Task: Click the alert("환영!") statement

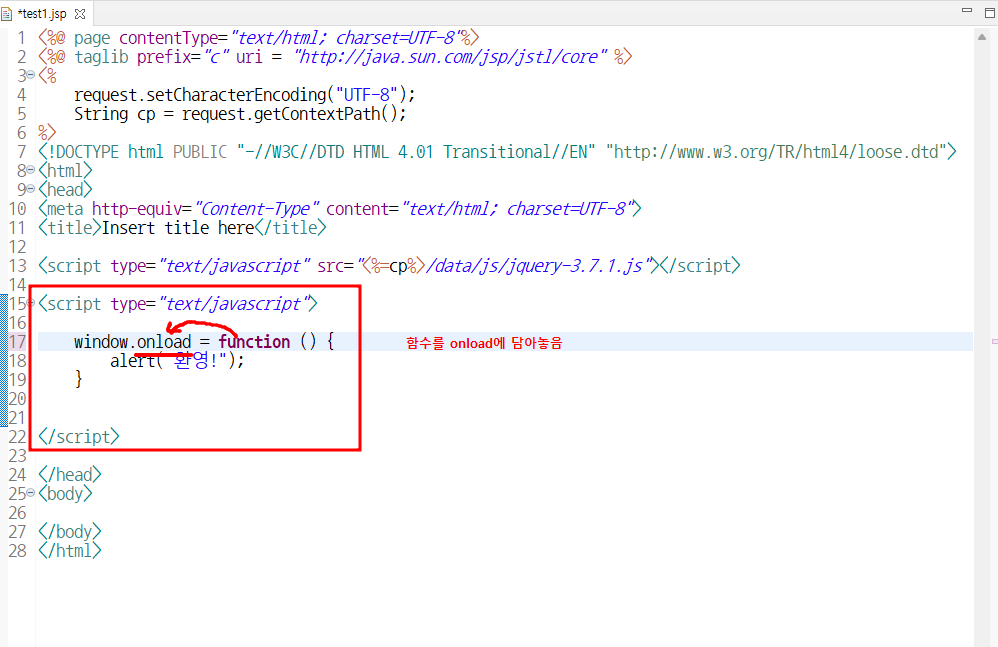Action: pos(177,361)
